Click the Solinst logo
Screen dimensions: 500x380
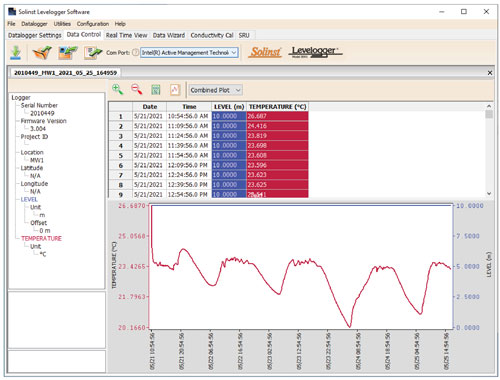pyautogui.click(x=265, y=52)
